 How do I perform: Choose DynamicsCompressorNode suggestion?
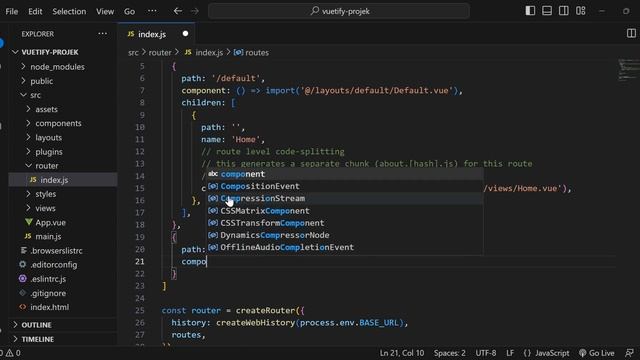(344, 235)
